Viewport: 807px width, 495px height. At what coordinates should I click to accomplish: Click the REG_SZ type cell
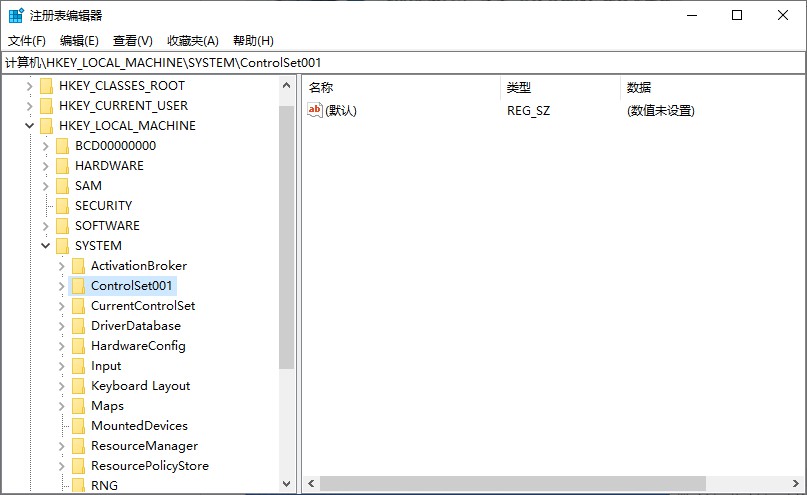[529, 111]
